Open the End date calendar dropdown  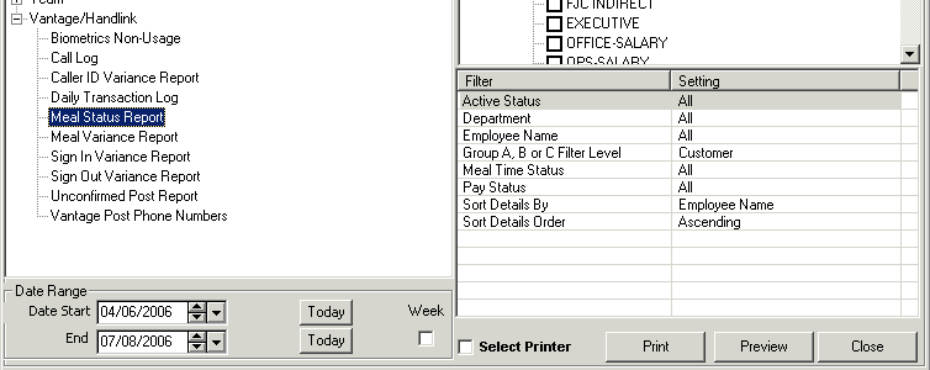pos(216,342)
